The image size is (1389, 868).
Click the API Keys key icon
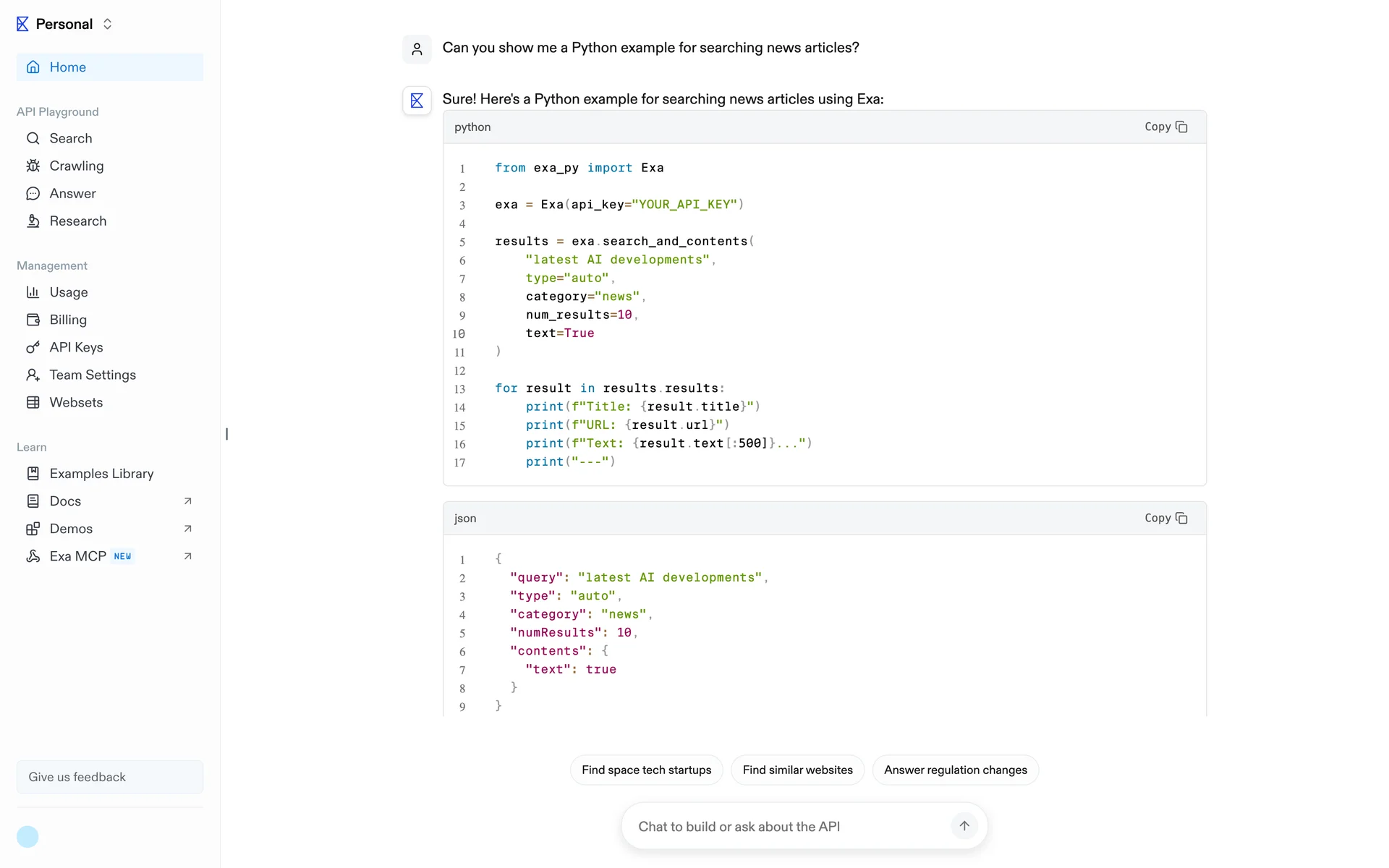(33, 347)
